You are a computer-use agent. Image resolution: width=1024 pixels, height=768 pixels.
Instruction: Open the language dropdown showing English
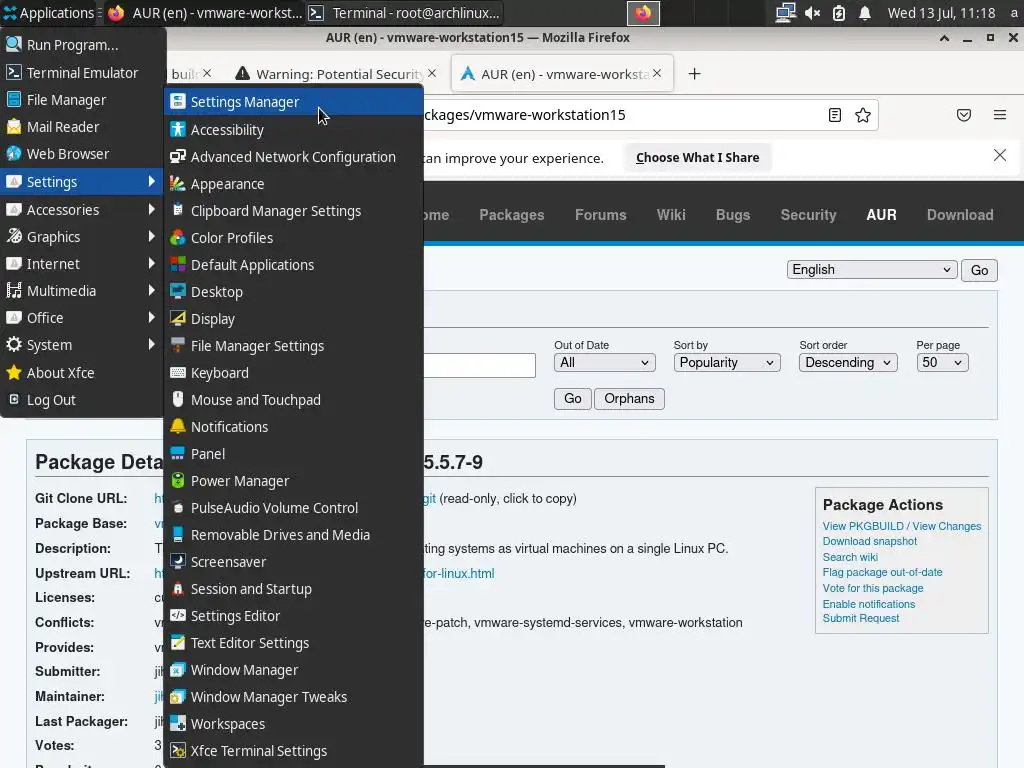(x=872, y=270)
